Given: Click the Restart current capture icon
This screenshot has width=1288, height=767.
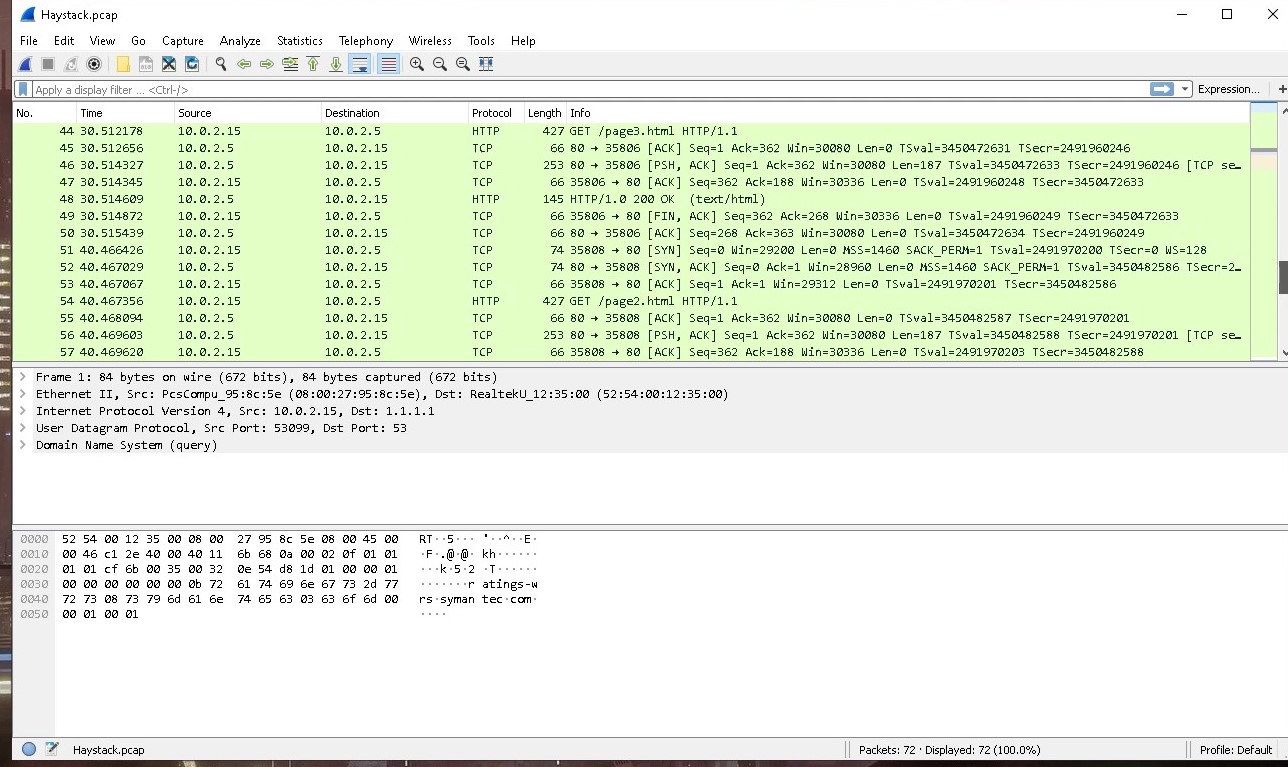Looking at the screenshot, I should pyautogui.click(x=71, y=64).
